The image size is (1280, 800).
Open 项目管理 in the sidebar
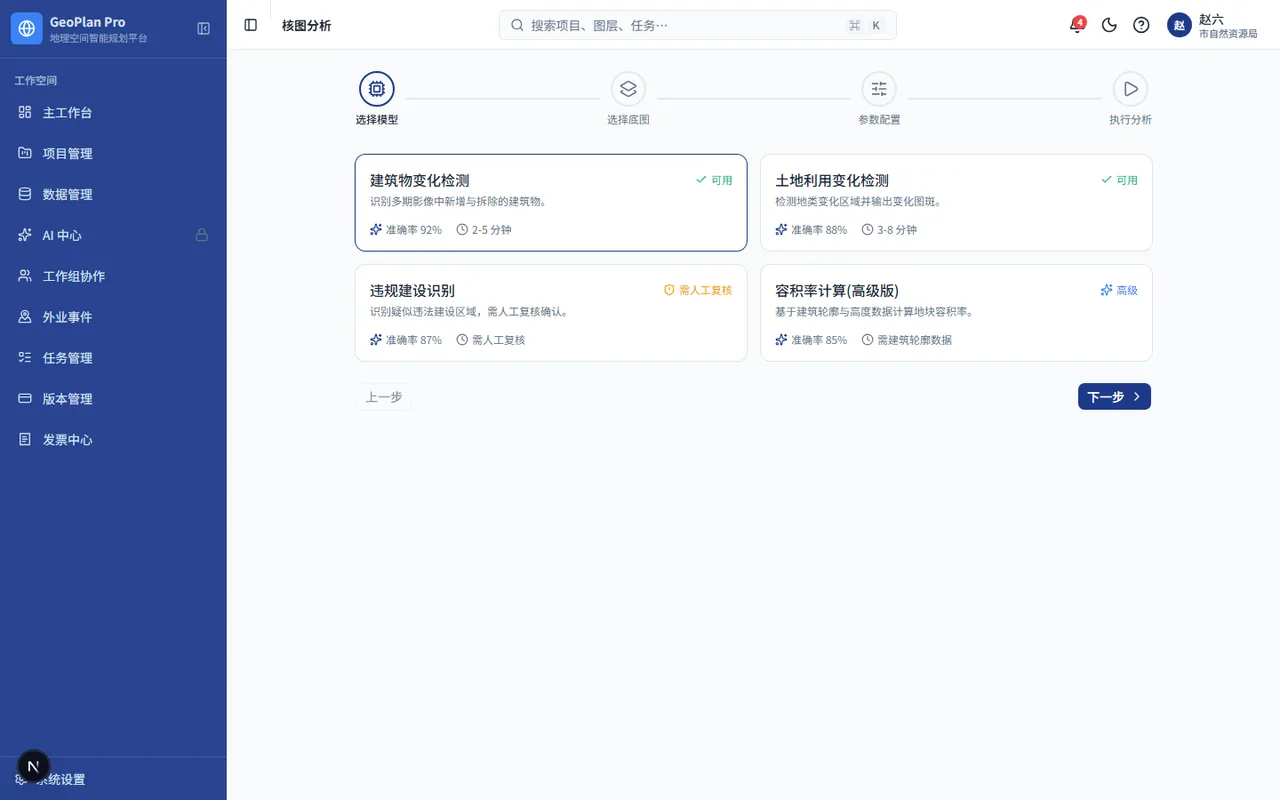113,153
